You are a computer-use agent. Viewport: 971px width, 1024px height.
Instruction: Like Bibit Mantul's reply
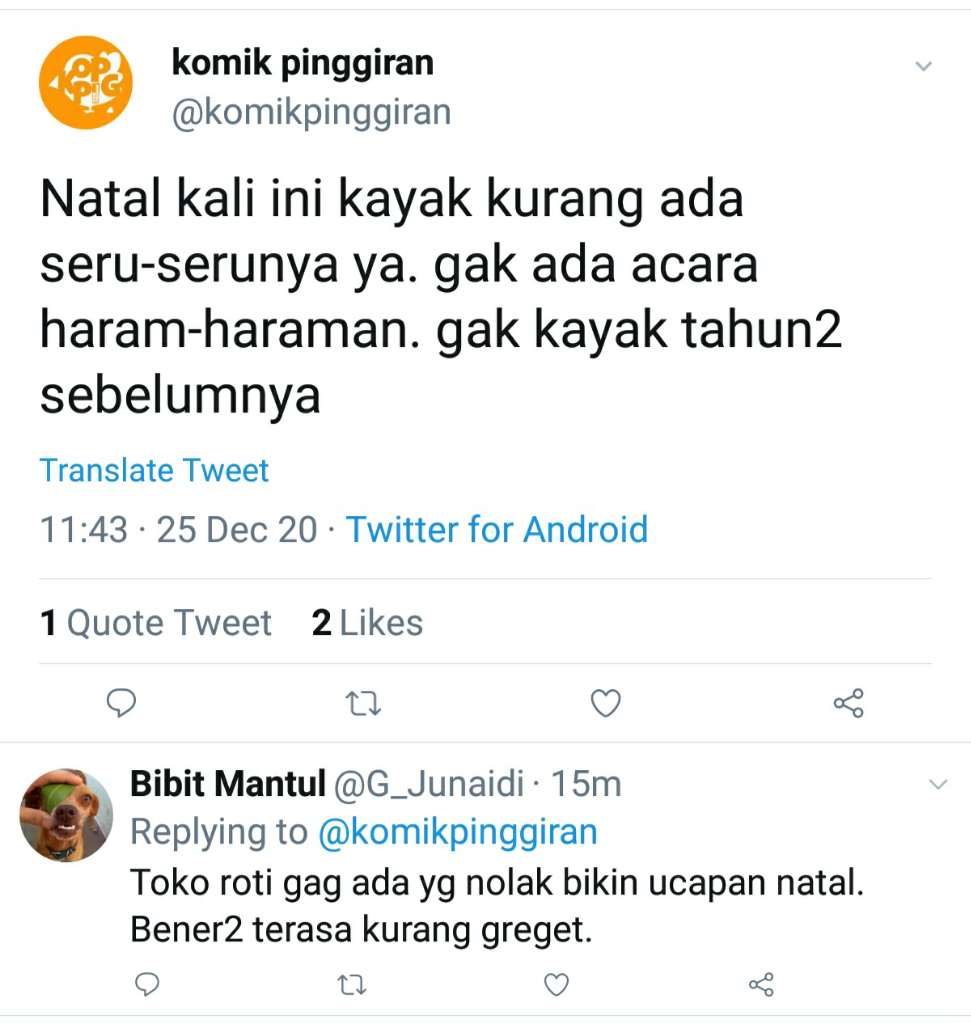(x=556, y=985)
